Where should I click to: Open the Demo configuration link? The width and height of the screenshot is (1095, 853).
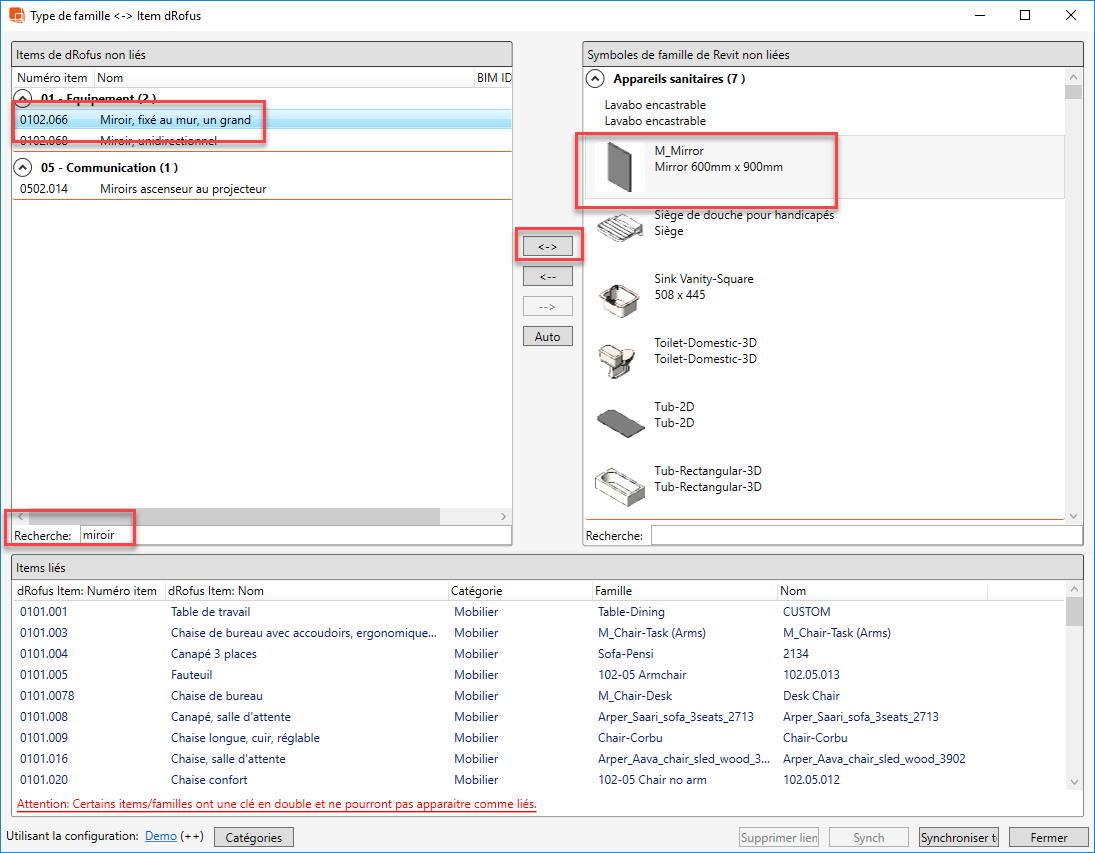[161, 836]
